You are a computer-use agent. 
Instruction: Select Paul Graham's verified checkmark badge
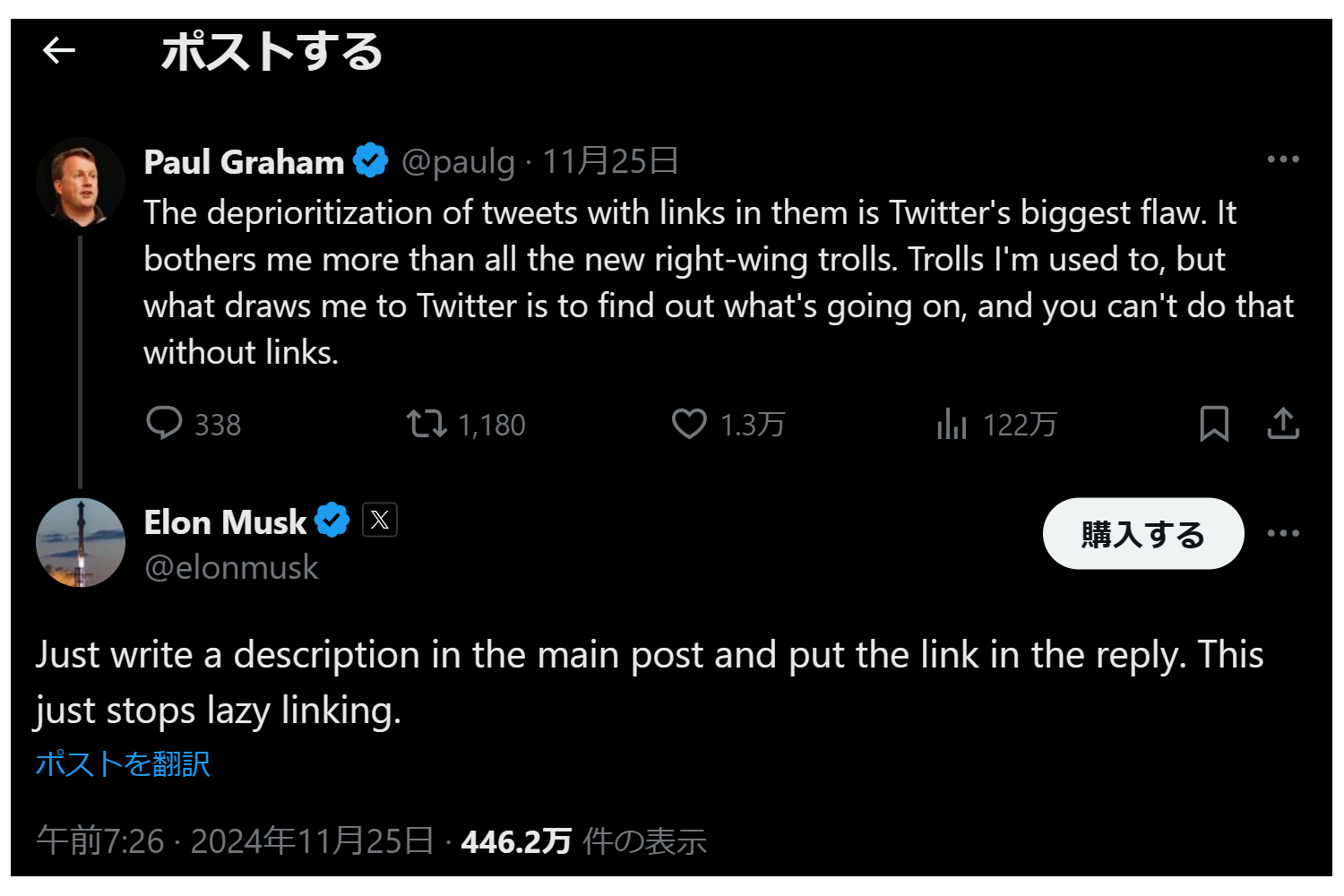[370, 160]
